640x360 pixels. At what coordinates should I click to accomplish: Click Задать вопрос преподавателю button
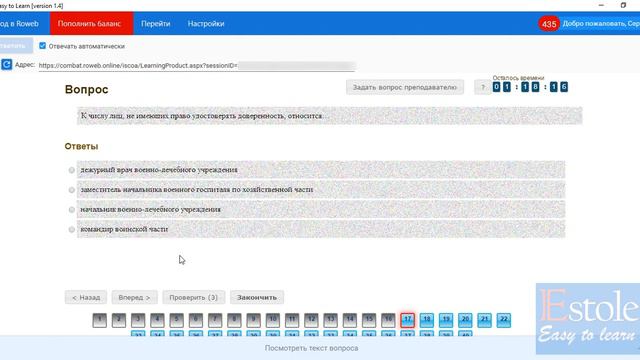coord(404,87)
